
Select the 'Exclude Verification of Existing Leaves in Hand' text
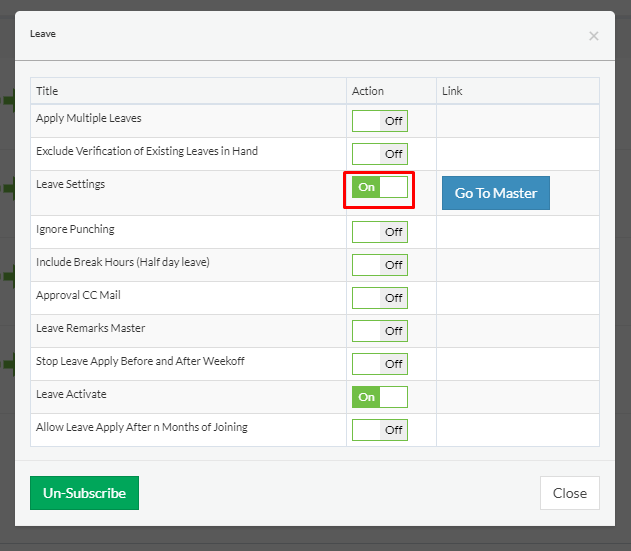click(147, 151)
